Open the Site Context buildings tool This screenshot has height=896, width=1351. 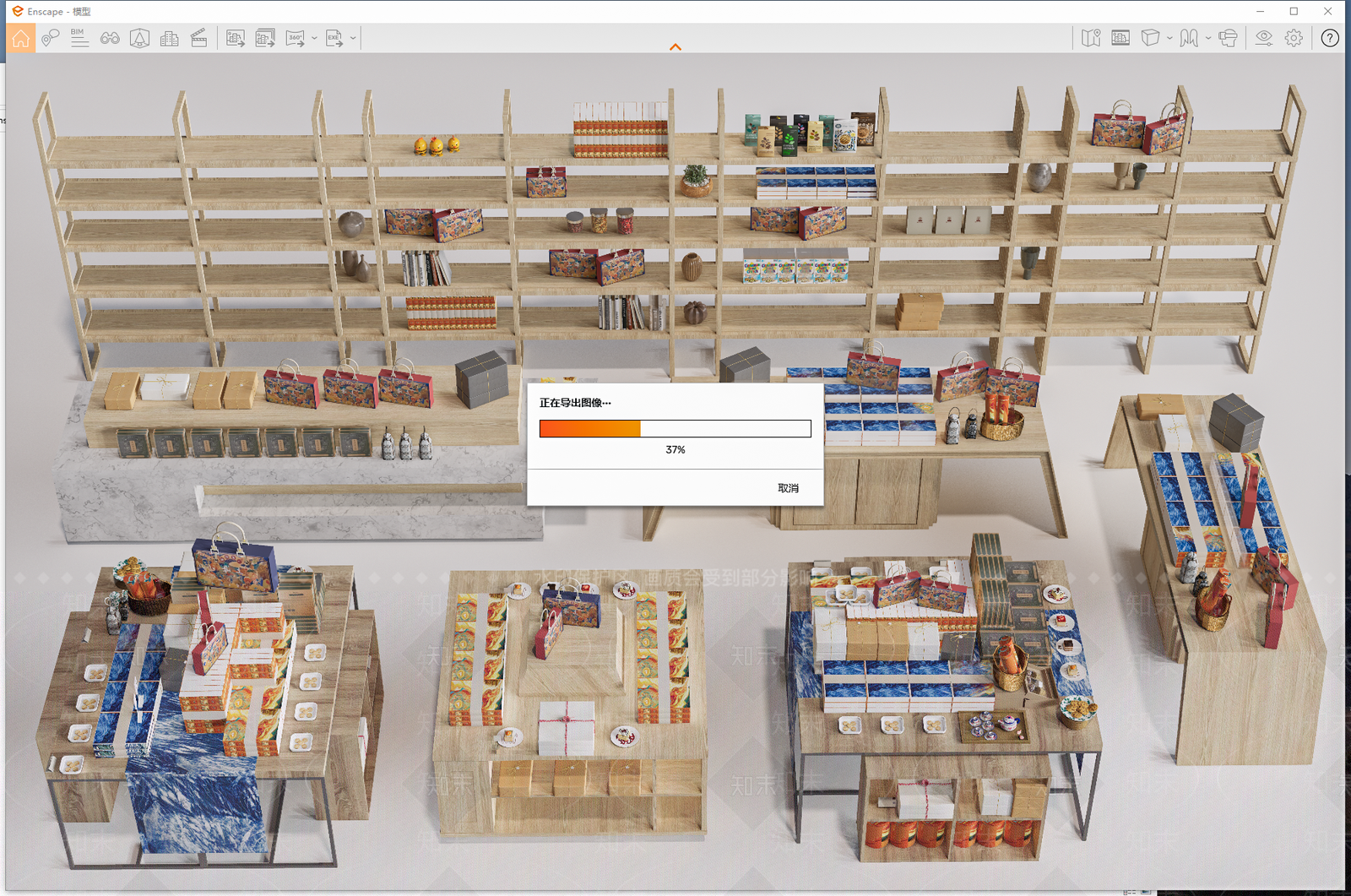coord(169,38)
